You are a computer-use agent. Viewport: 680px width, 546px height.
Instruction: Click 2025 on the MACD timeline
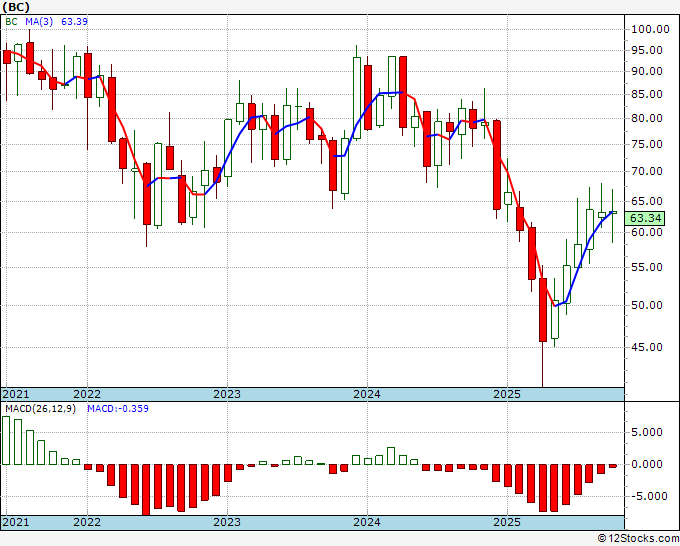tap(507, 522)
